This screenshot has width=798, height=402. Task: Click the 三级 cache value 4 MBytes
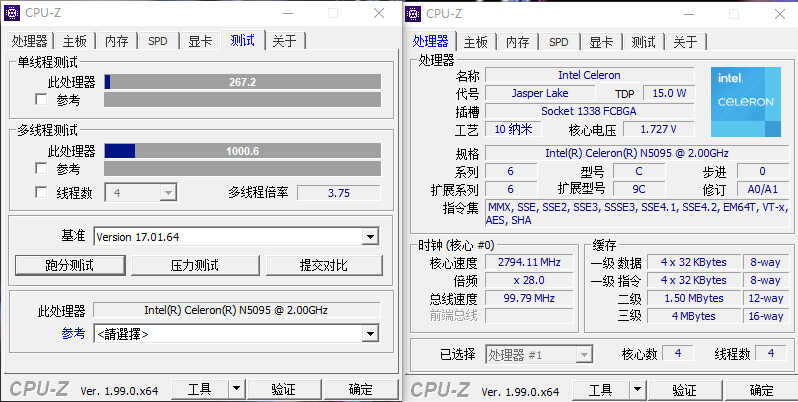click(694, 315)
